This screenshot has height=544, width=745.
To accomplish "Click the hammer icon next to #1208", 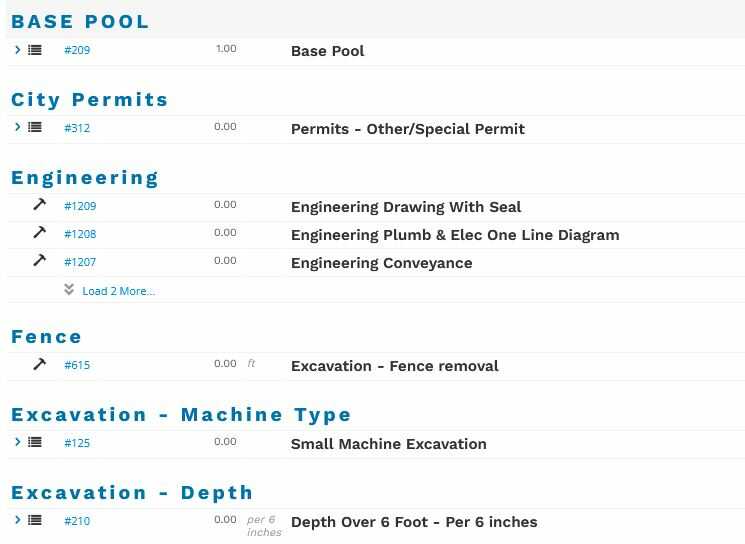I will 40,233.
